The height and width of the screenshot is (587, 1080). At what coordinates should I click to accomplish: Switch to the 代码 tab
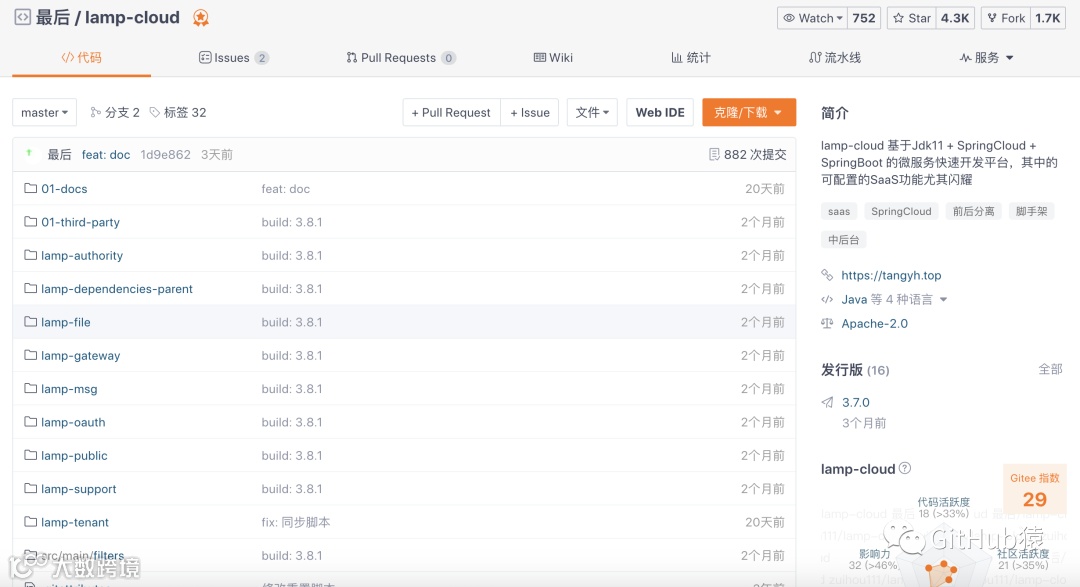[x=81, y=58]
